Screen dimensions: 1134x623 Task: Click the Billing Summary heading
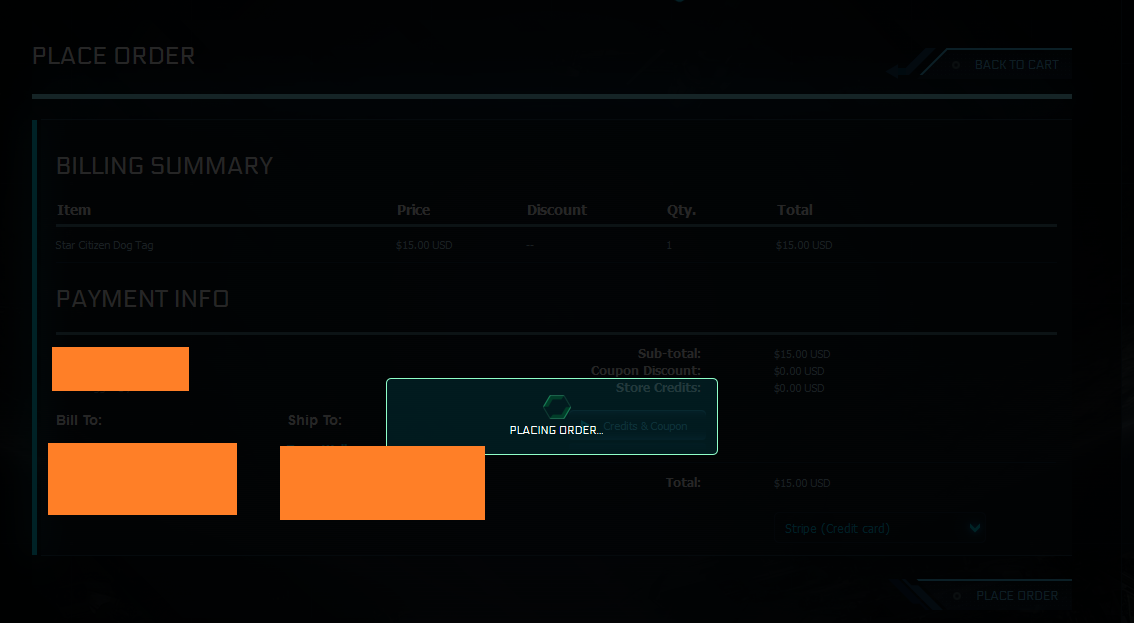164,166
